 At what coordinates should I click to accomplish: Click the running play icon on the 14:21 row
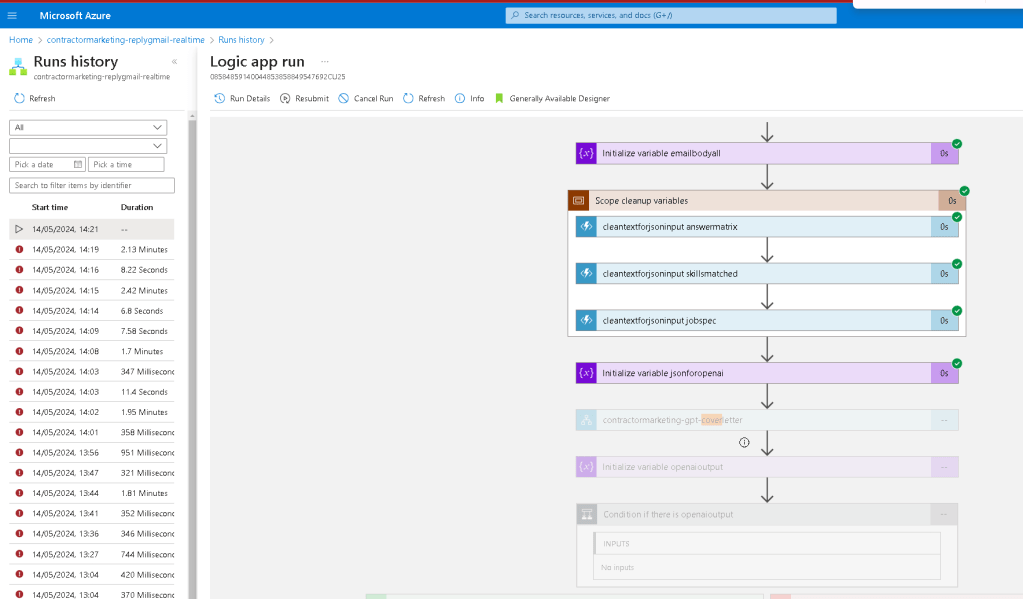point(19,229)
